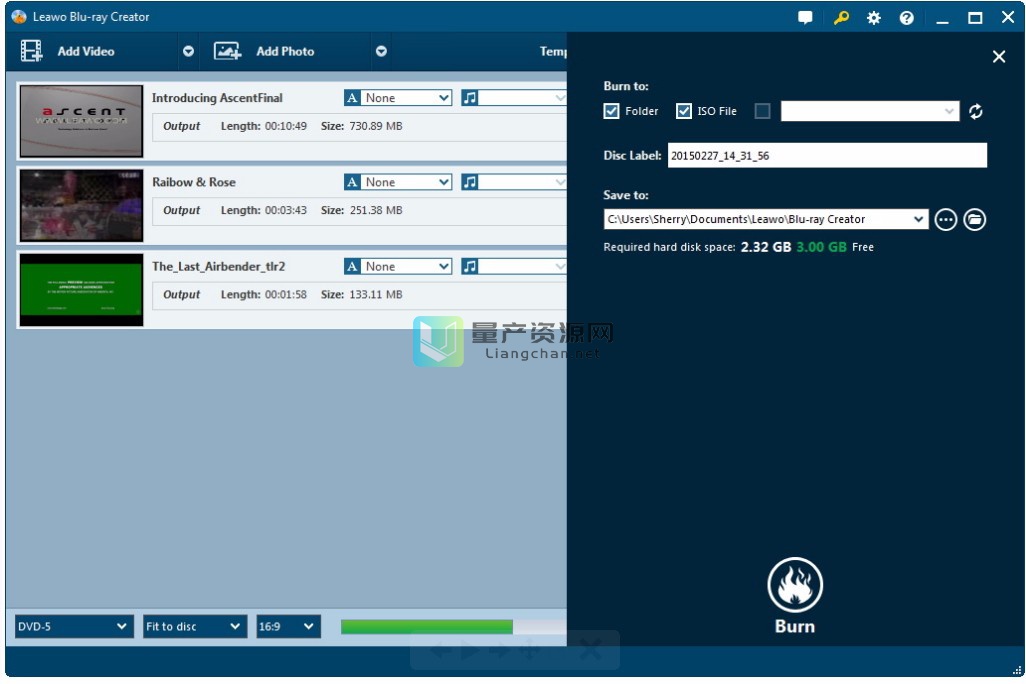Viewport: 1026px width, 684px height.
Task: Select The_Last_Airbender_tlr2 video thumbnail
Action: tap(81, 290)
